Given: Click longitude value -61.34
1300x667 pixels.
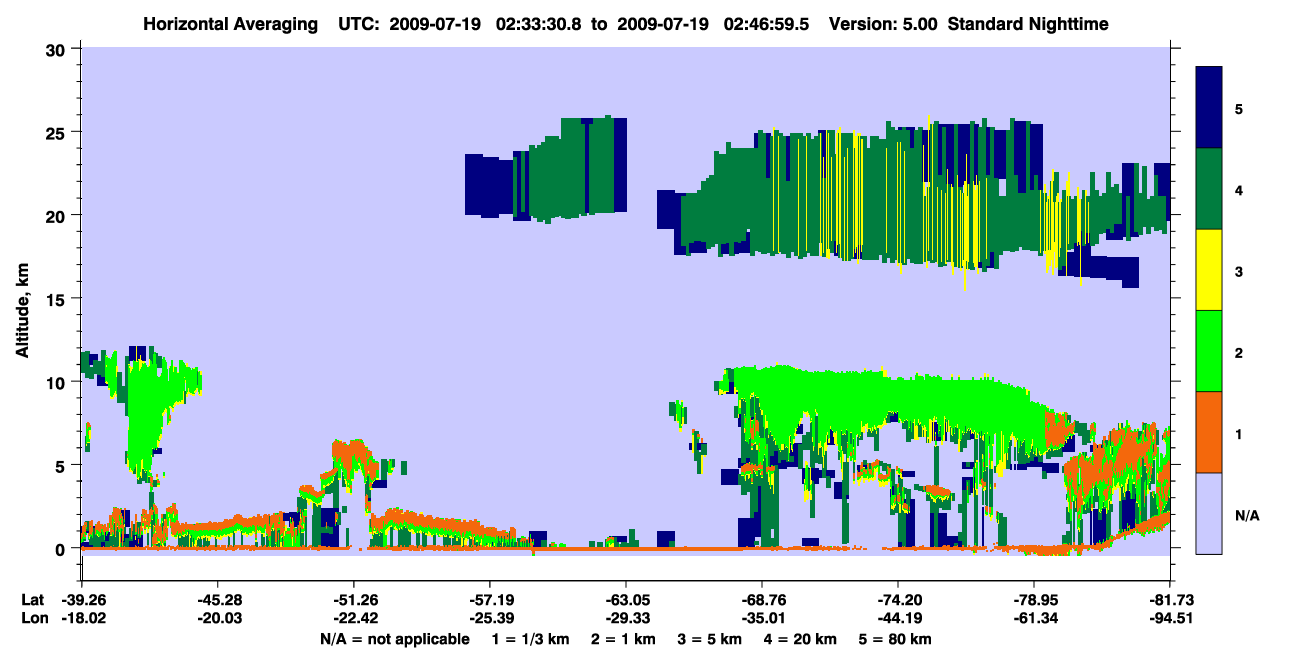Looking at the screenshot, I should 1034,618.
